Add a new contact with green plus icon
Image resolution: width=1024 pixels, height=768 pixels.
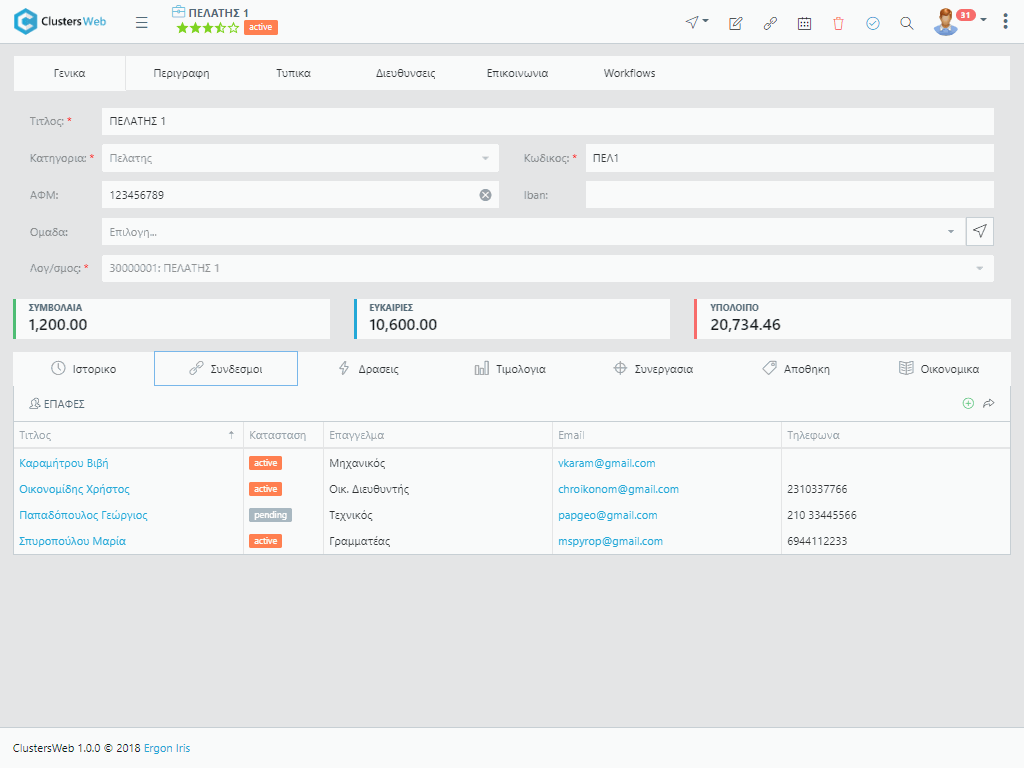(967, 403)
